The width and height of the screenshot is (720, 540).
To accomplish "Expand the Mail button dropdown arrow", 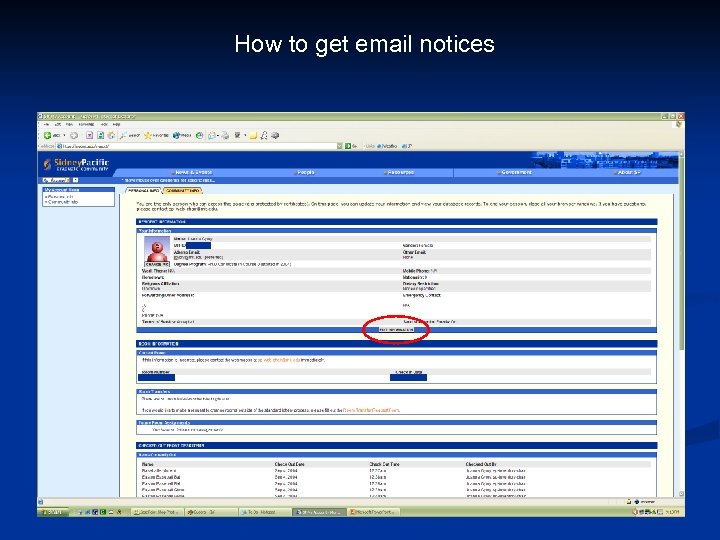I will (218, 135).
